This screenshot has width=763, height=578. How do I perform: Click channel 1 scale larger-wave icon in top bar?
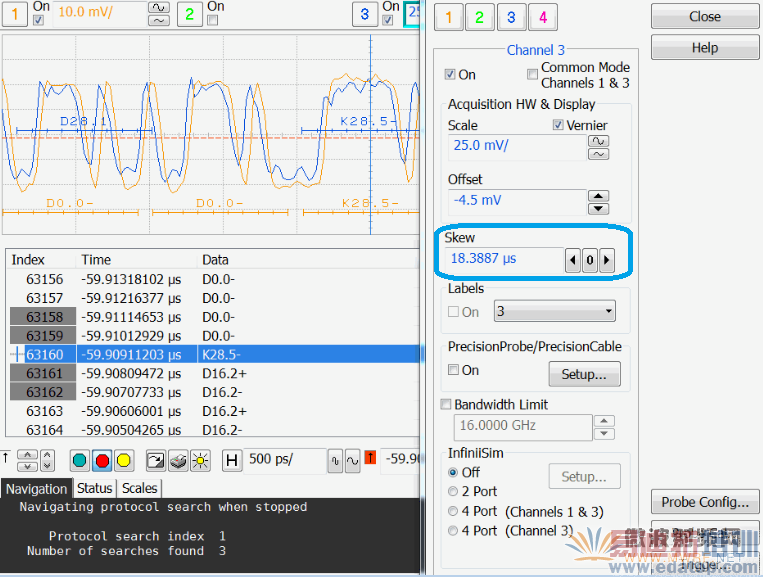(x=159, y=7)
